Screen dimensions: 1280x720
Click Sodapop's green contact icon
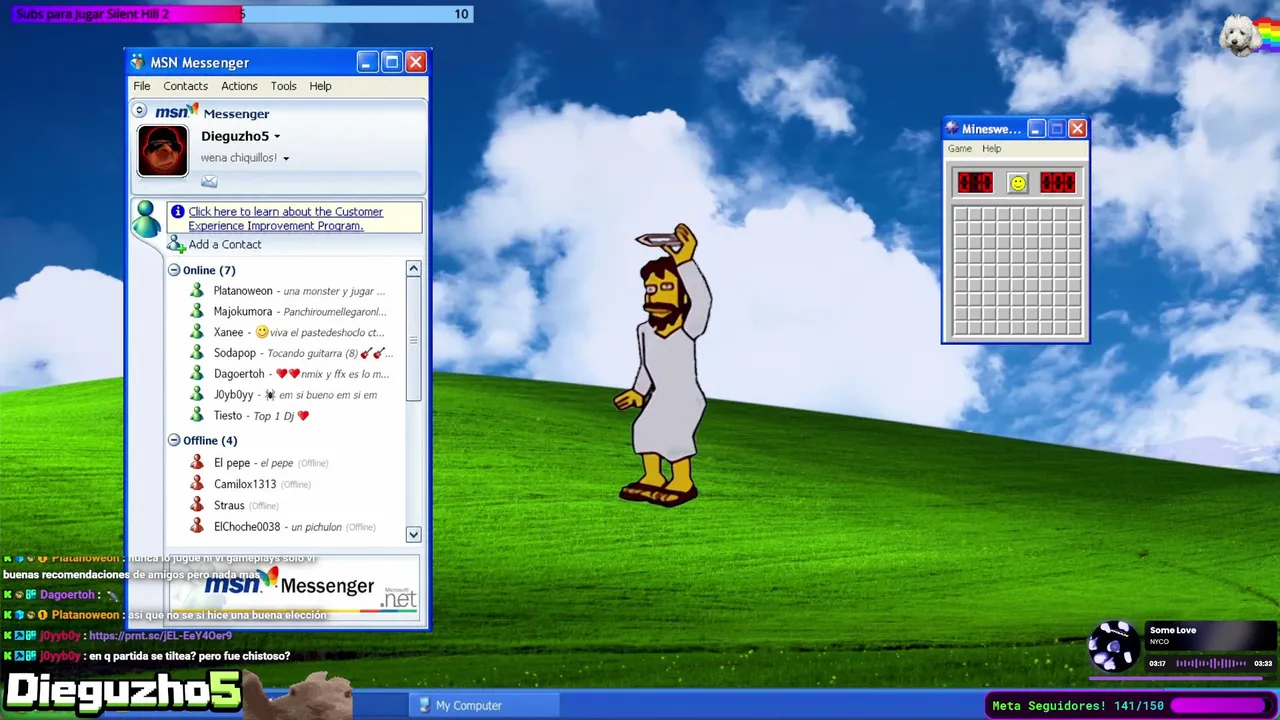point(197,353)
